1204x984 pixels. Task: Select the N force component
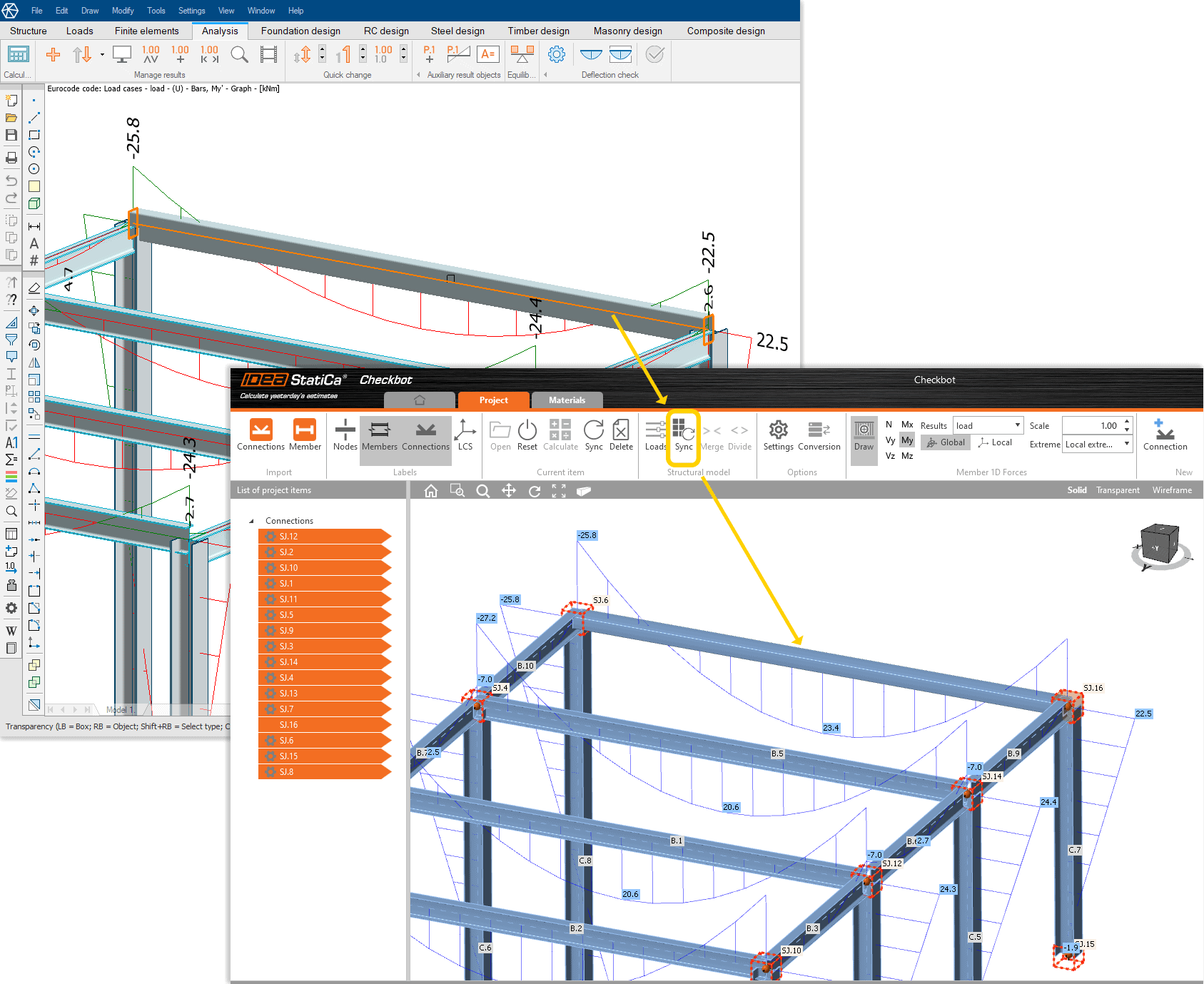tap(889, 425)
